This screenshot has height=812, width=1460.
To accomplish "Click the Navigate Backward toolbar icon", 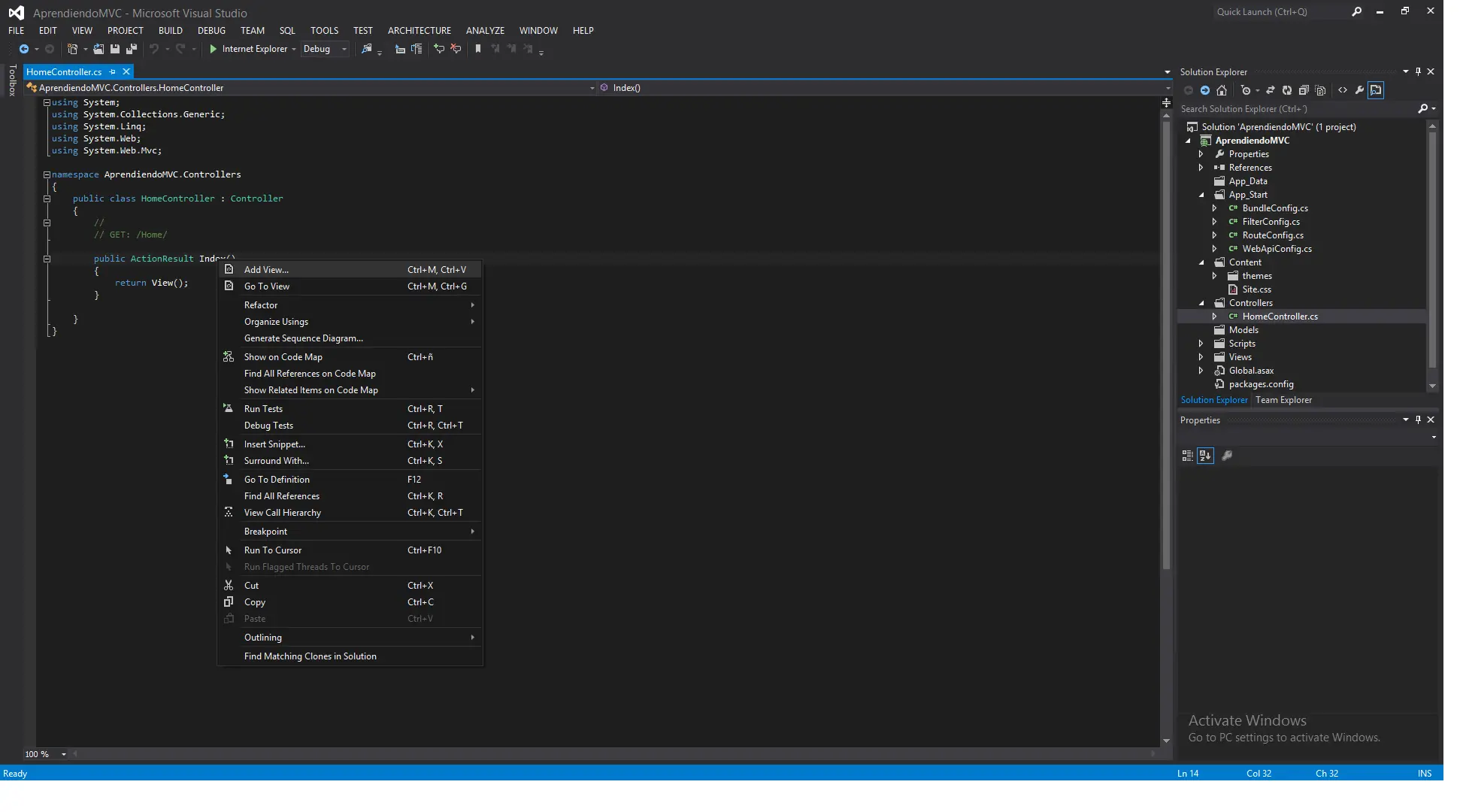I will coord(24,49).
